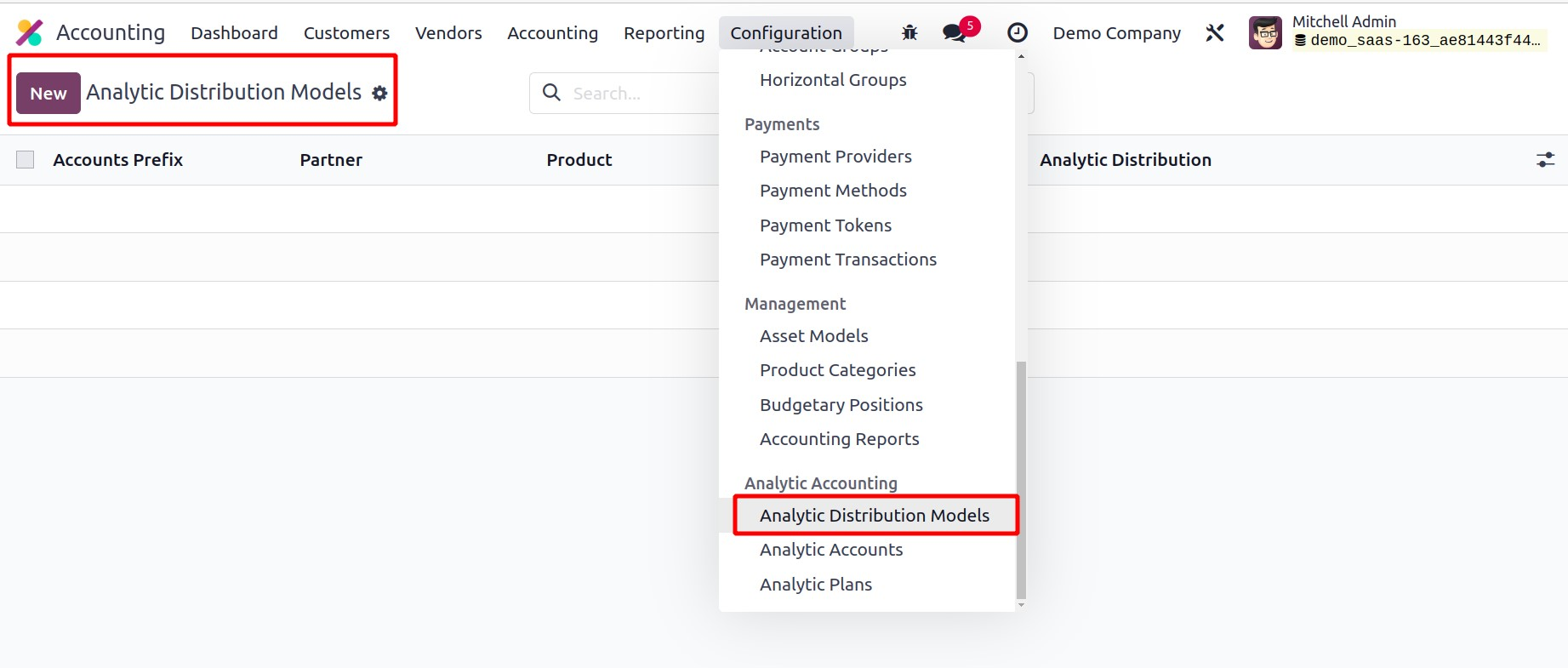Tick the select-all records checkbox
This screenshot has height=668, width=1568.
click(26, 160)
